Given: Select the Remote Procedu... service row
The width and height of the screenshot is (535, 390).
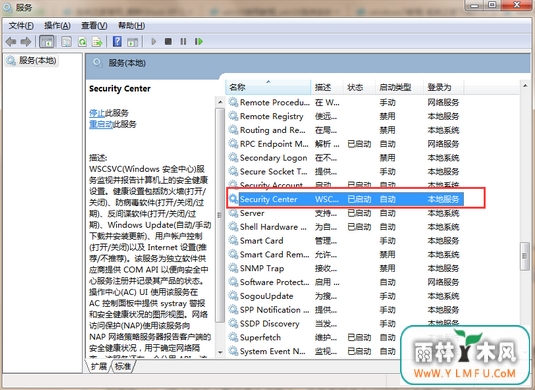Looking at the screenshot, I should click(x=345, y=102).
